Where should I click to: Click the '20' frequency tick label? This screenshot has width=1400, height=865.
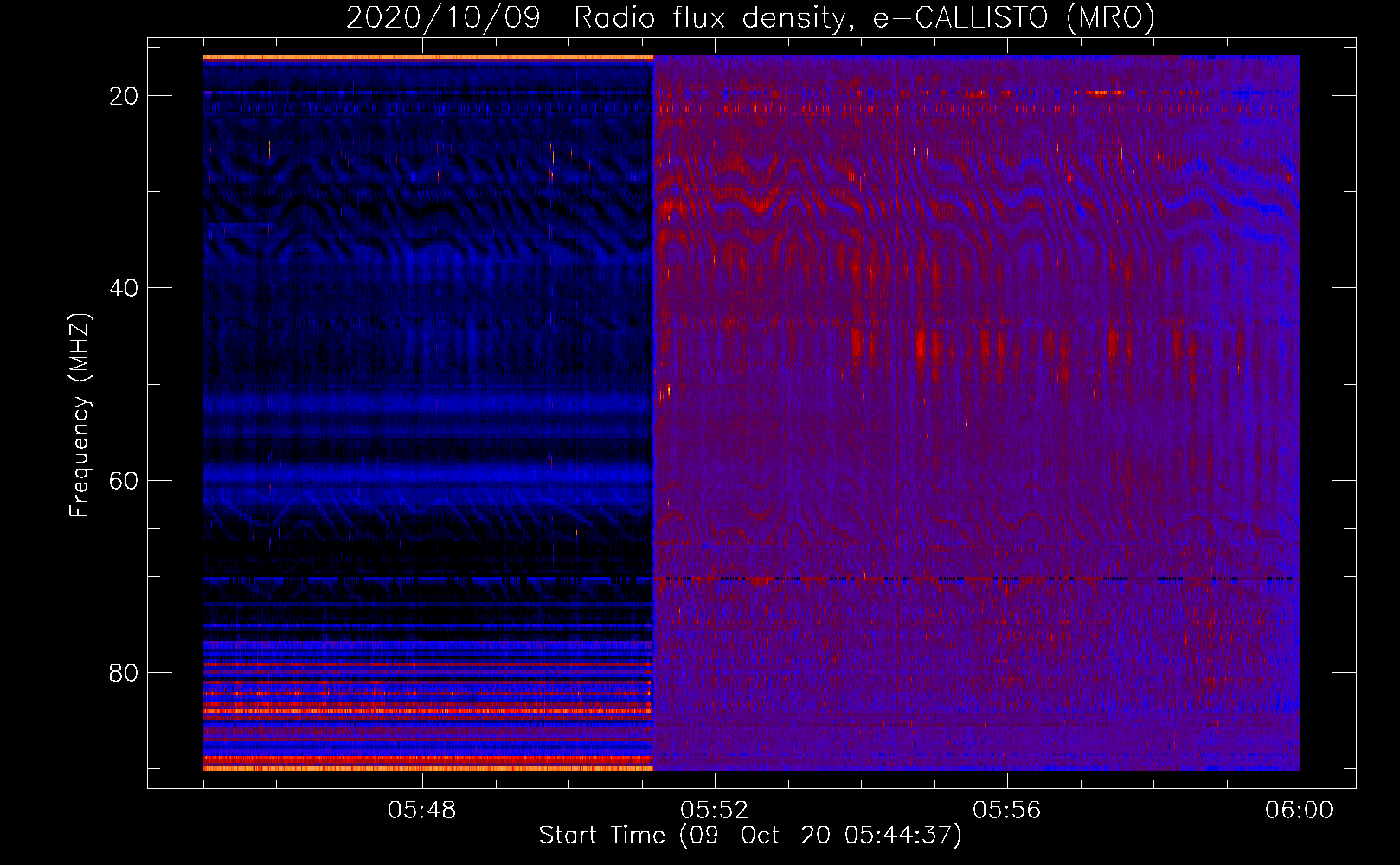(124, 96)
